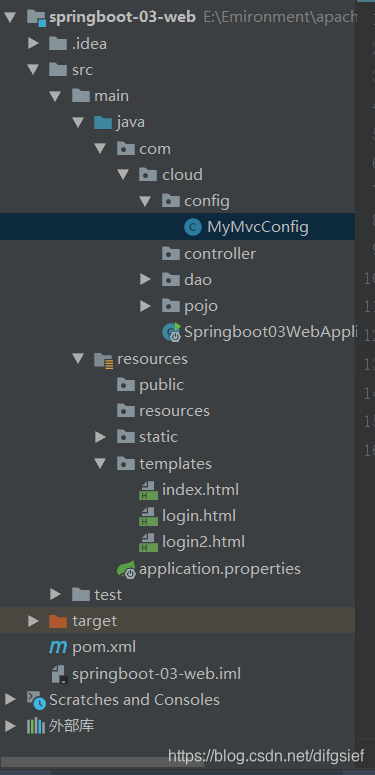Click the templates folder icon
This screenshot has height=775, width=375.
(x=125, y=464)
